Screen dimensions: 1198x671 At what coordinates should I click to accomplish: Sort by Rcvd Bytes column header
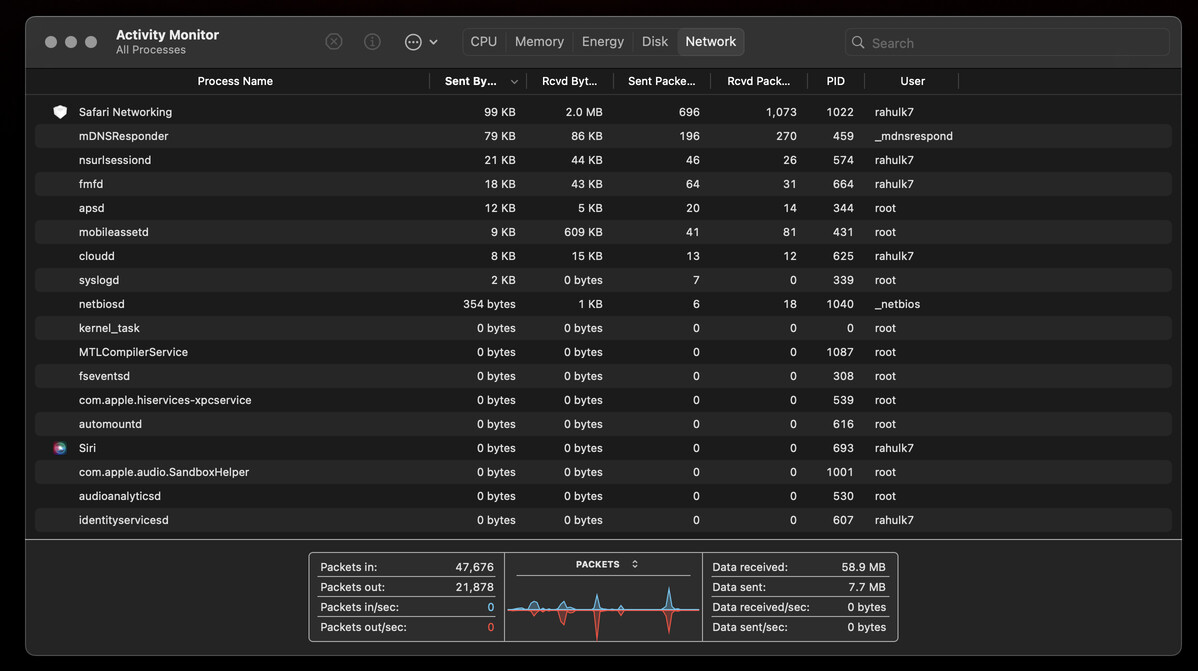[x=569, y=81]
